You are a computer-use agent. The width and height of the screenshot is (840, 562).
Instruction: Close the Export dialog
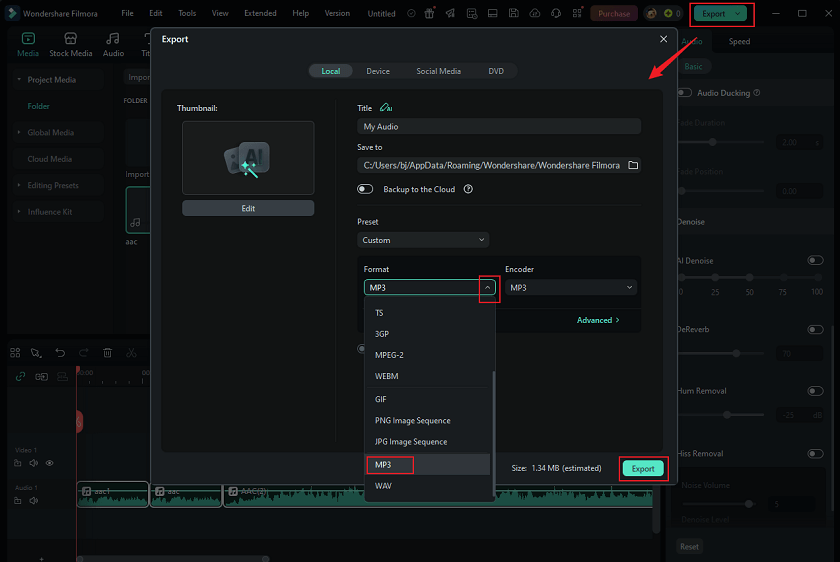point(663,39)
